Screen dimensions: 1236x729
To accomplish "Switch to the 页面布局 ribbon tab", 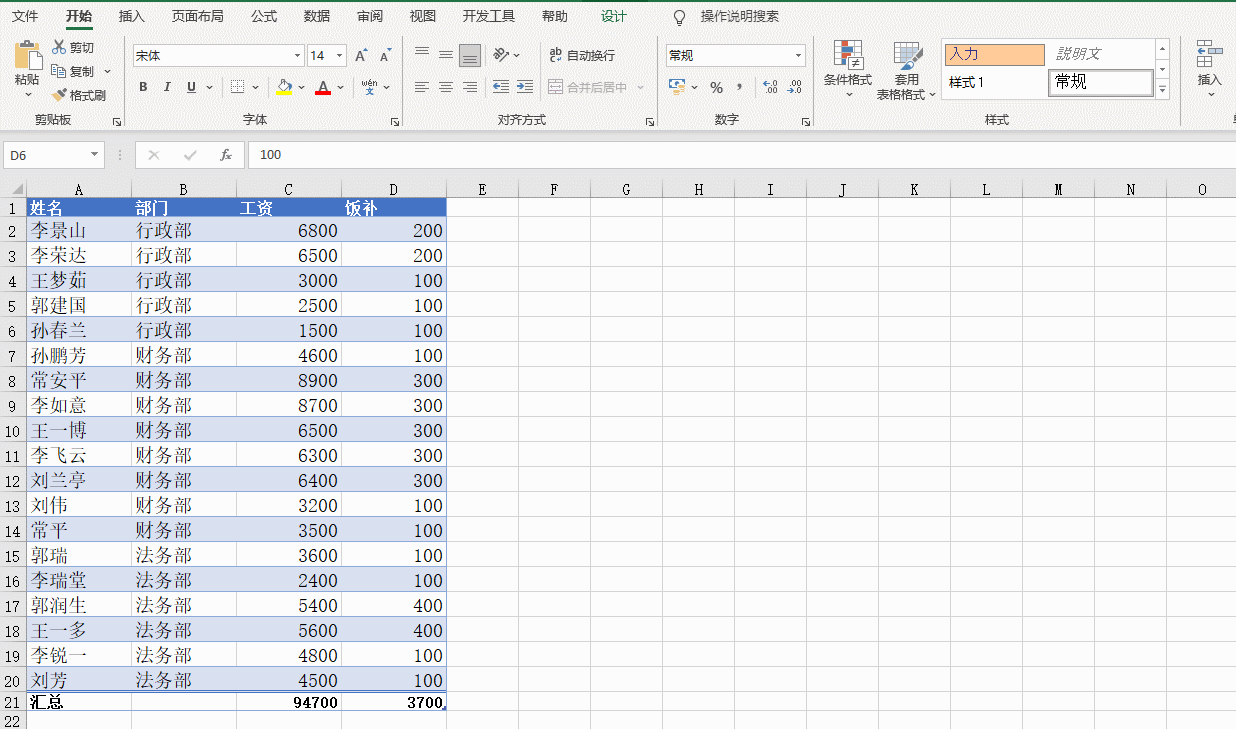I will [197, 16].
